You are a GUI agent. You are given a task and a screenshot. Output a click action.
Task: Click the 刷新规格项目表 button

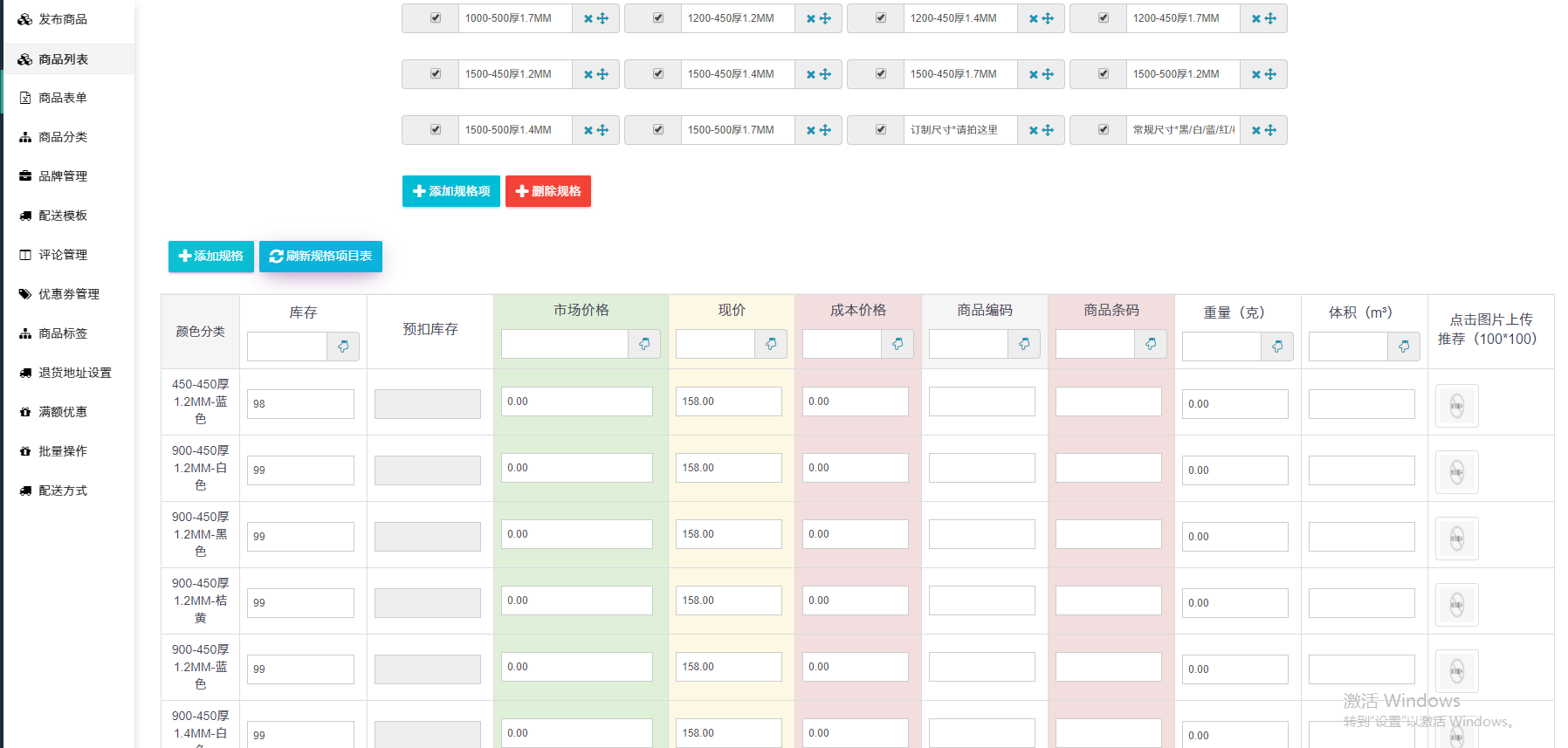(320, 257)
